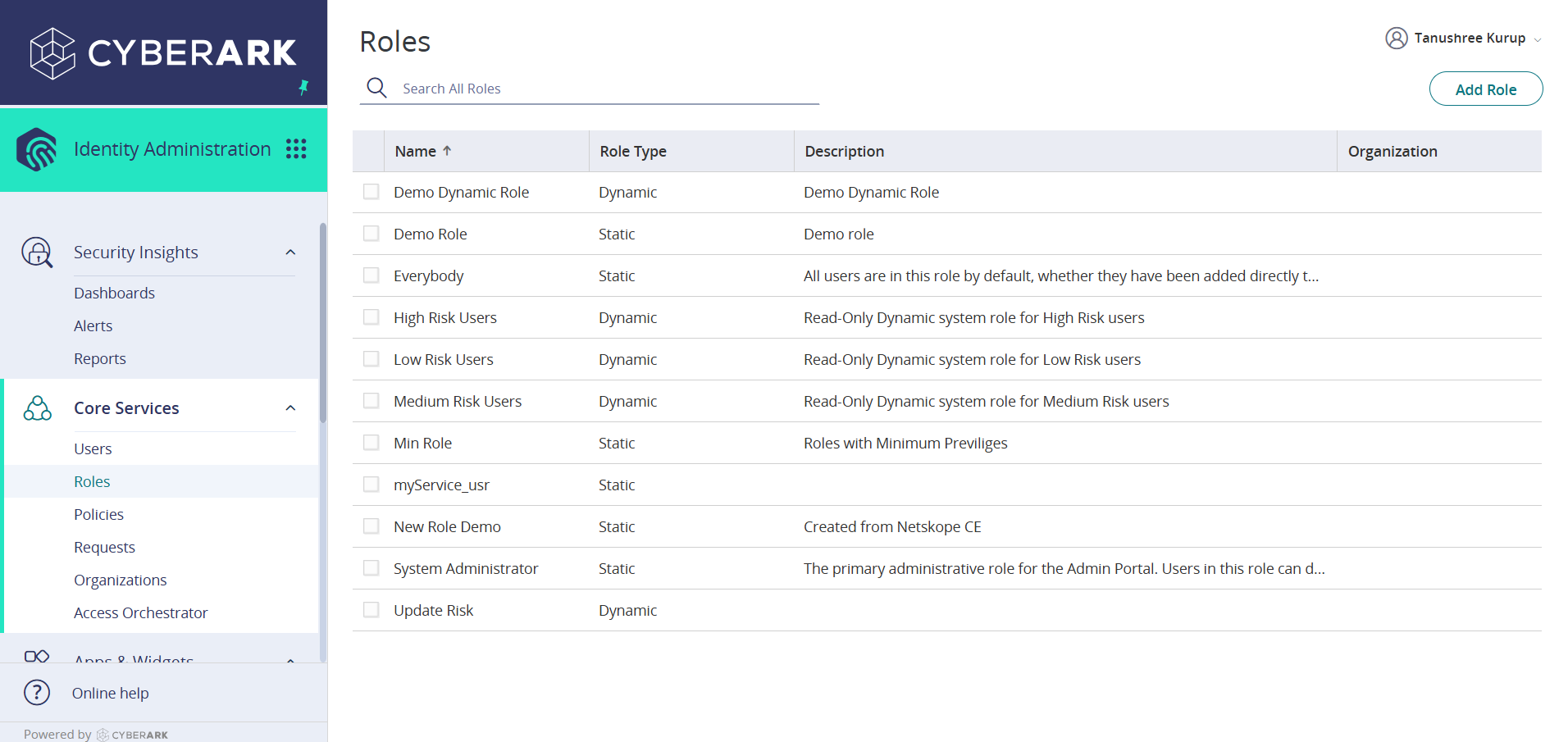1568x742 pixels.
Task: Go to Requests in the sidebar
Action: pos(104,547)
